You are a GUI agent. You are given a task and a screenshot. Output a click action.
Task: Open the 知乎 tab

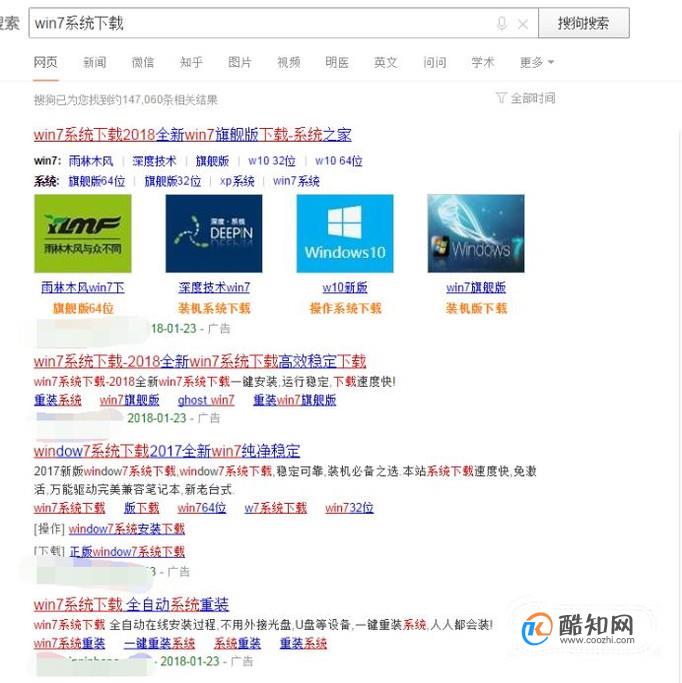pos(191,62)
